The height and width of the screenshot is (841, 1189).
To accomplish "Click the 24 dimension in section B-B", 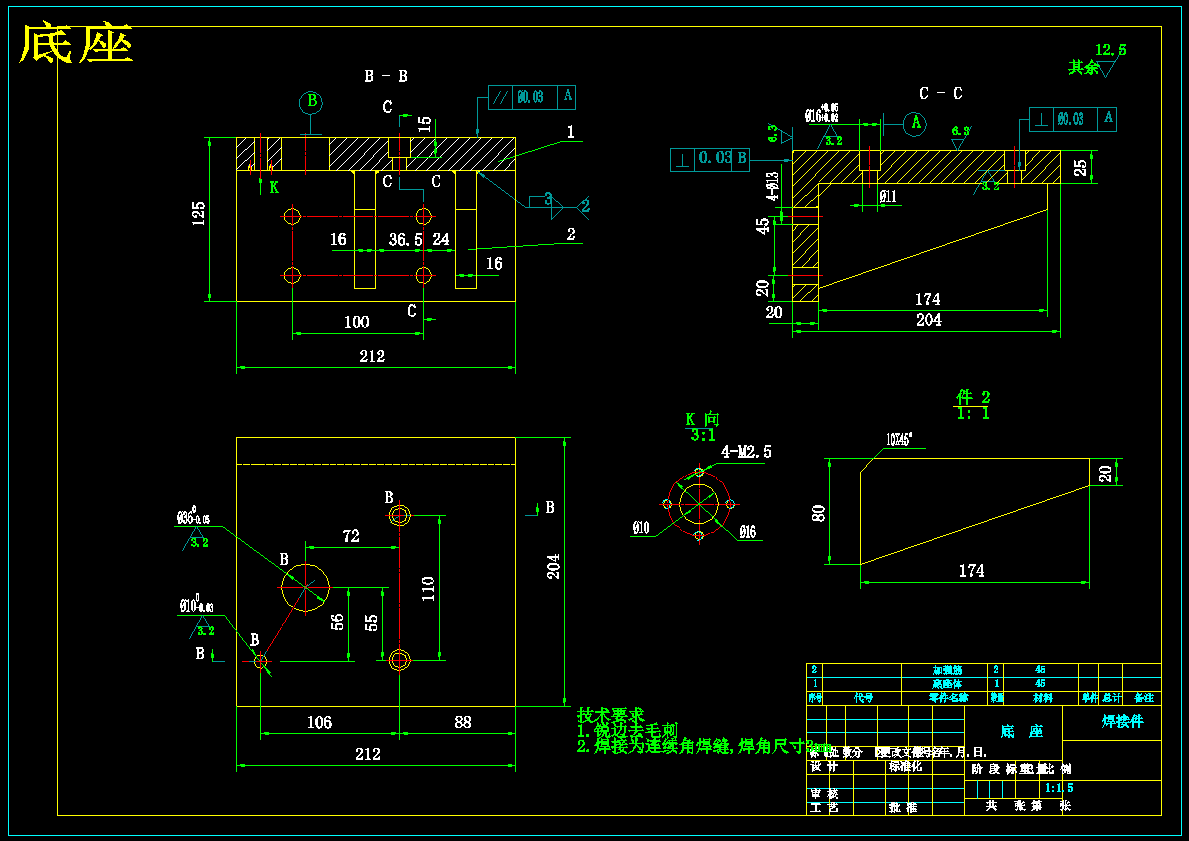I will [x=441, y=240].
